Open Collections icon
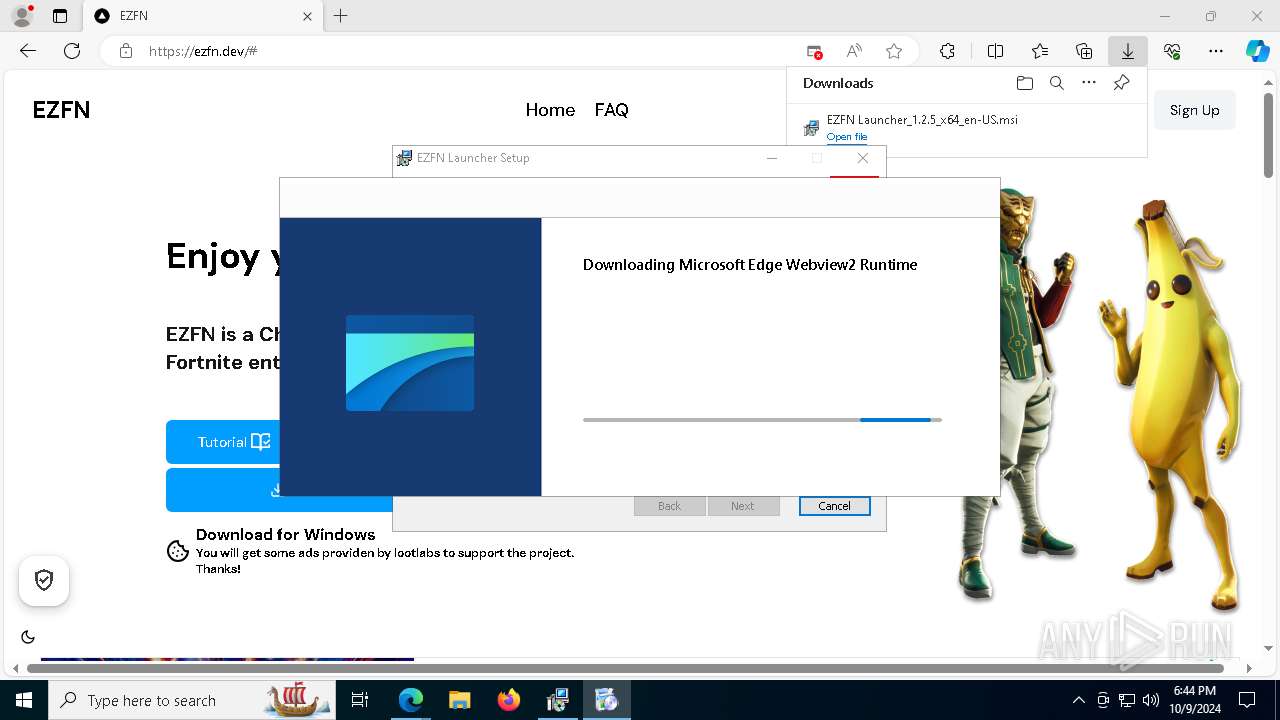The height and width of the screenshot is (720, 1280). 1084,51
